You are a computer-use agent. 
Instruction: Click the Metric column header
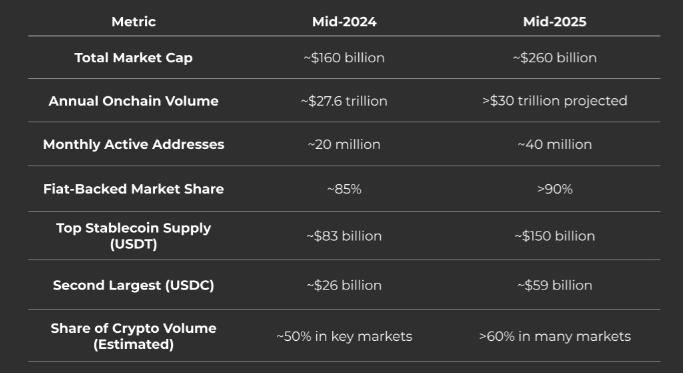(133, 21)
